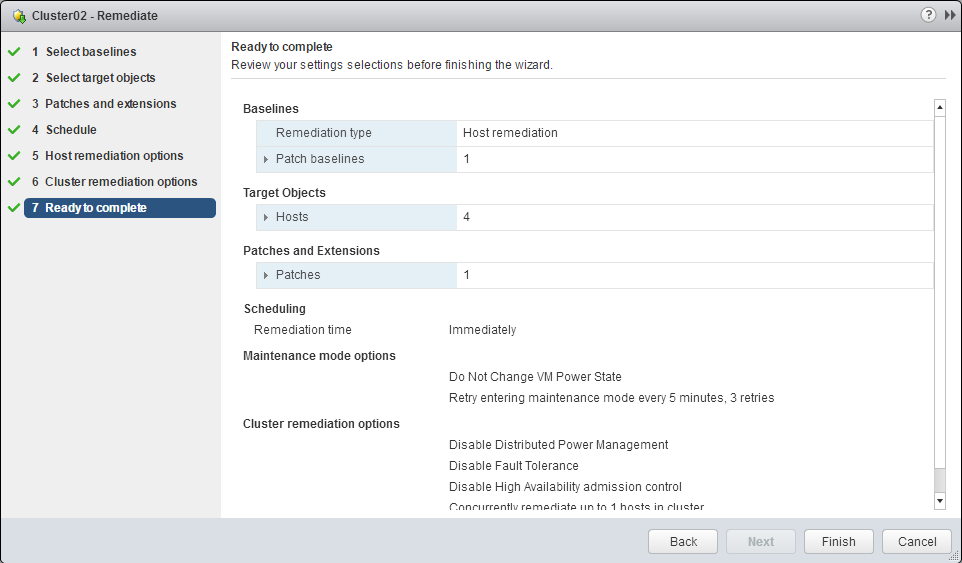The height and width of the screenshot is (563, 962).
Task: Go to step 2 Select target objects
Action: click(100, 78)
